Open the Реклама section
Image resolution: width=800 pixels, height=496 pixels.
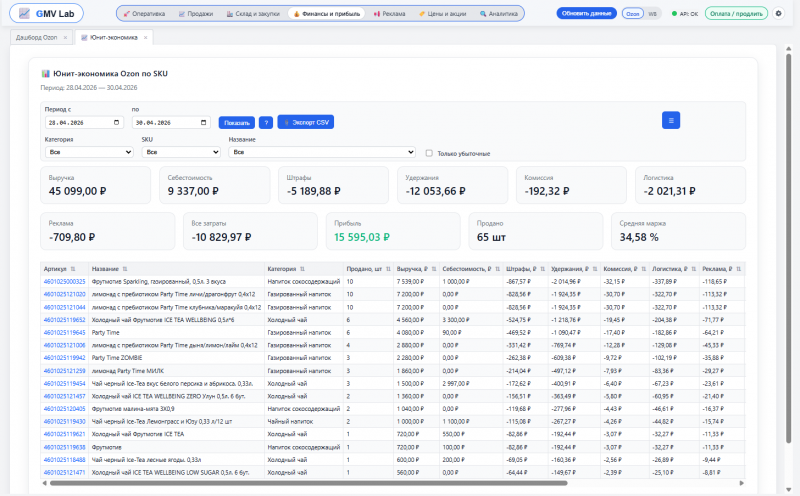point(390,14)
